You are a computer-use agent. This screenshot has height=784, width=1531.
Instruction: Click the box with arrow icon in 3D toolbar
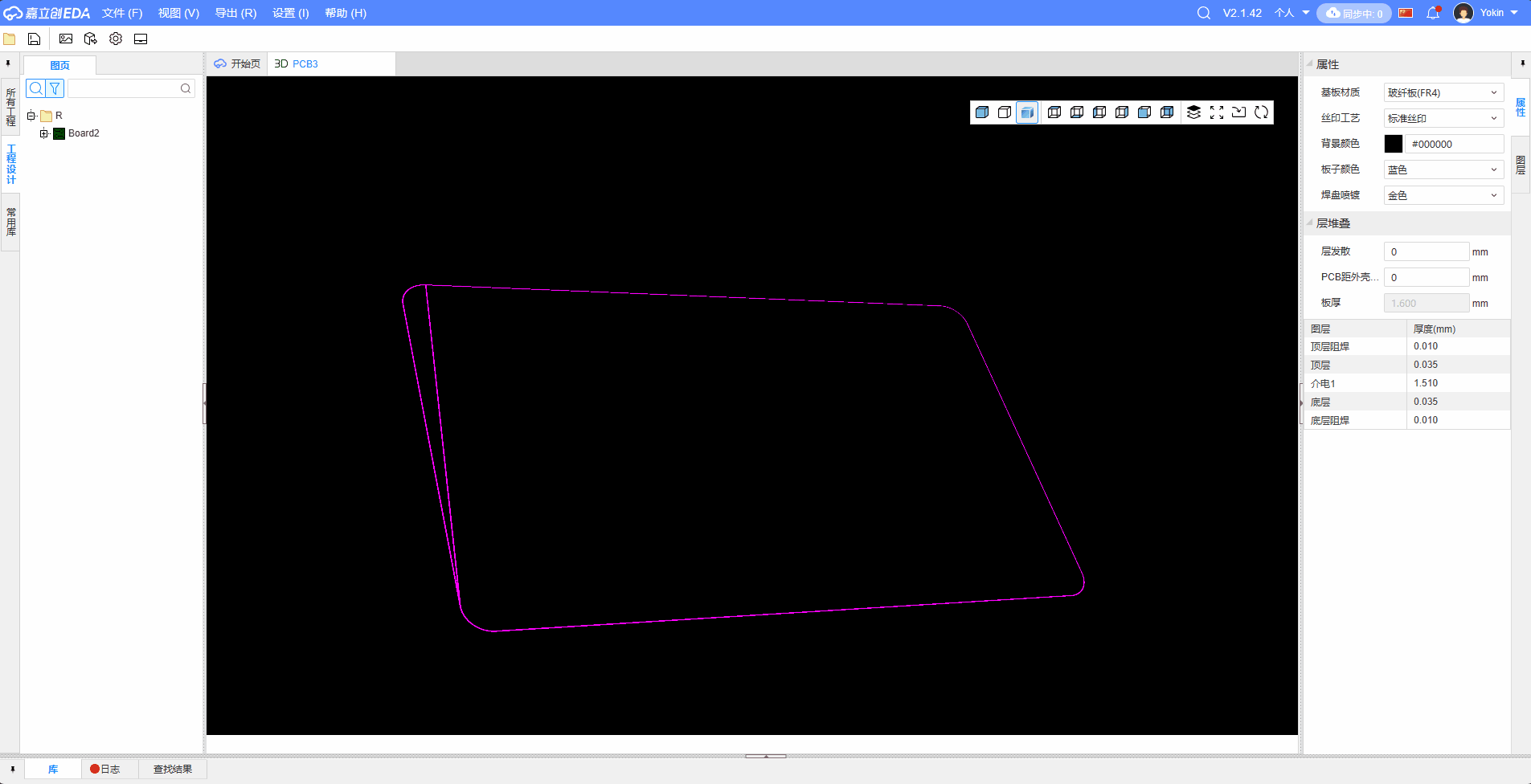[1239, 112]
